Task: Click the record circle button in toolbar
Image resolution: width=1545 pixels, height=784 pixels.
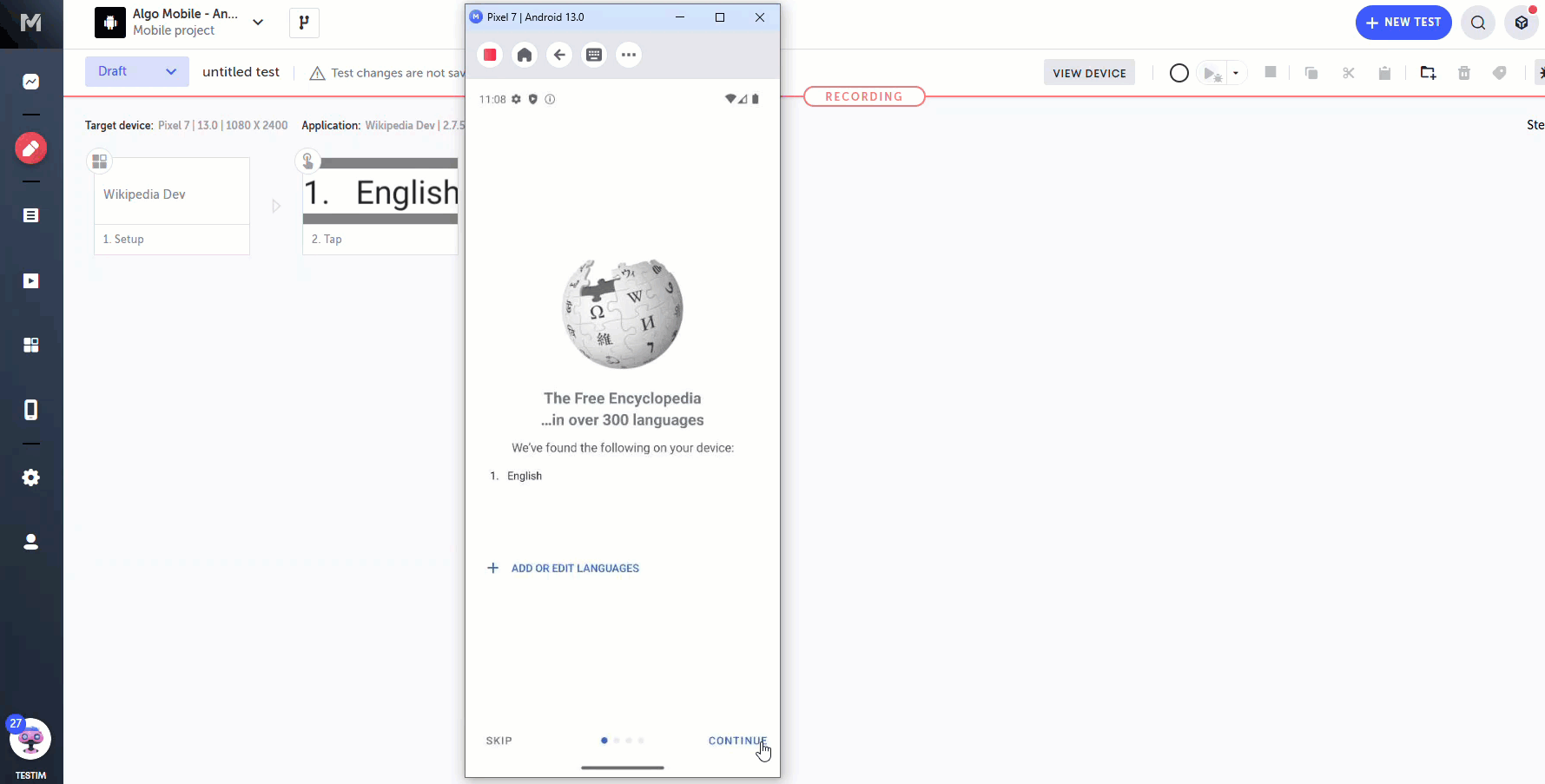Action: coord(1179,73)
